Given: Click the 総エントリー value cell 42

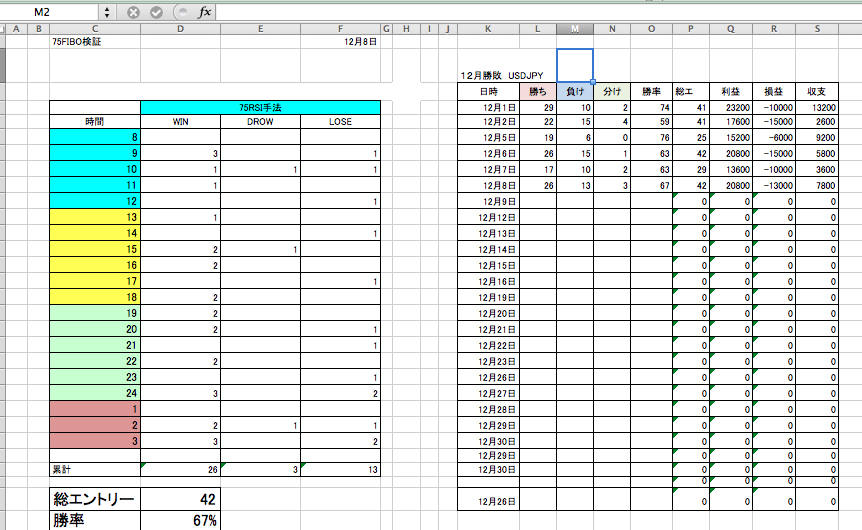Looking at the screenshot, I should pos(180,498).
